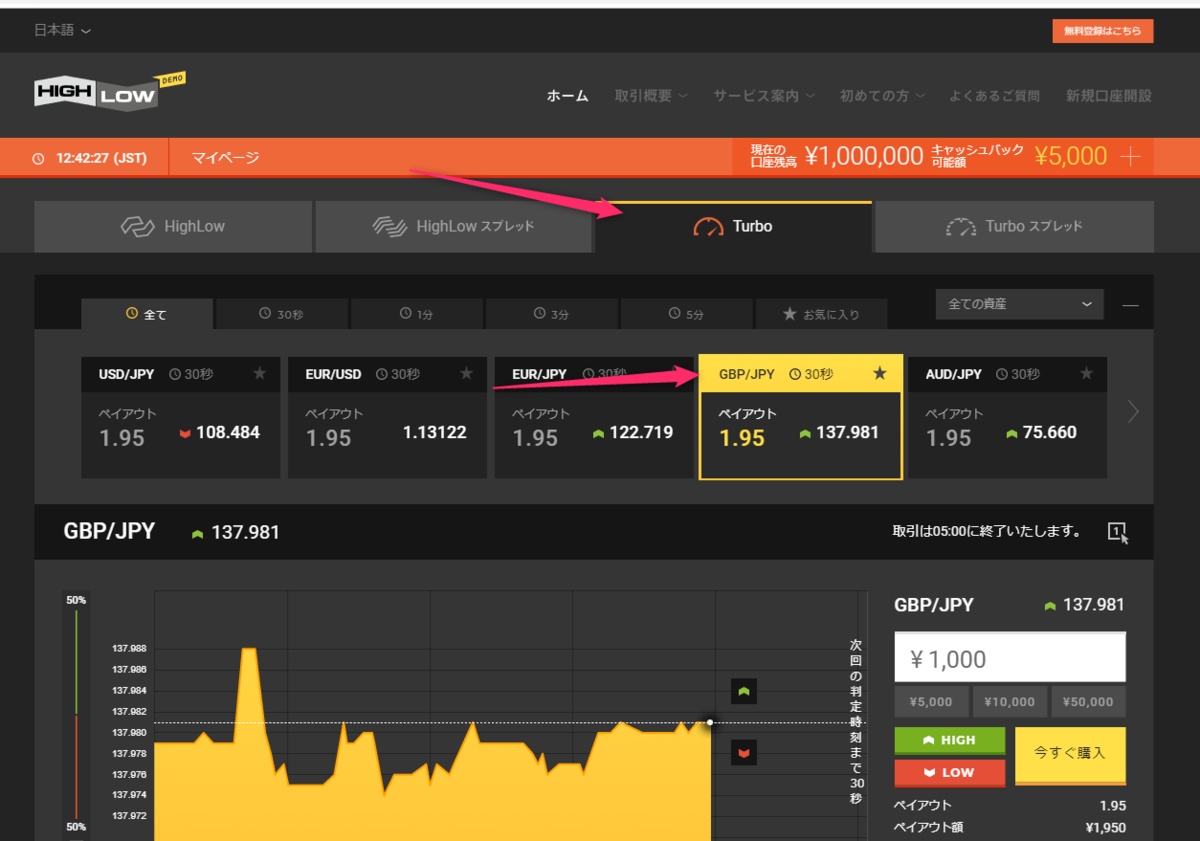Image resolution: width=1200 pixels, height=841 pixels.
Task: Click the red down-arrow icon on chart
Action: [x=743, y=752]
